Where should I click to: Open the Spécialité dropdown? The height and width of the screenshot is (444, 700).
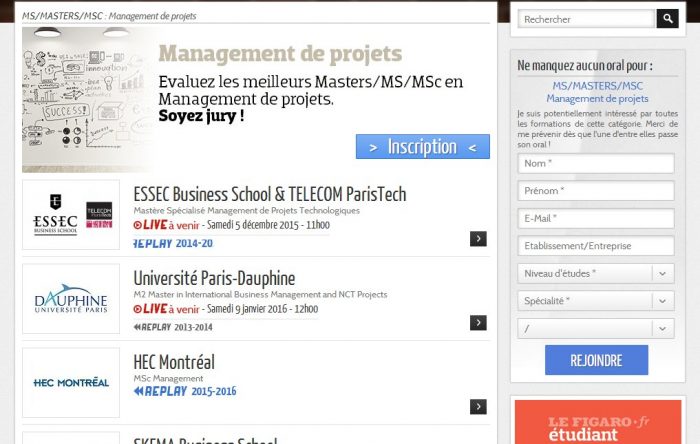coord(596,301)
